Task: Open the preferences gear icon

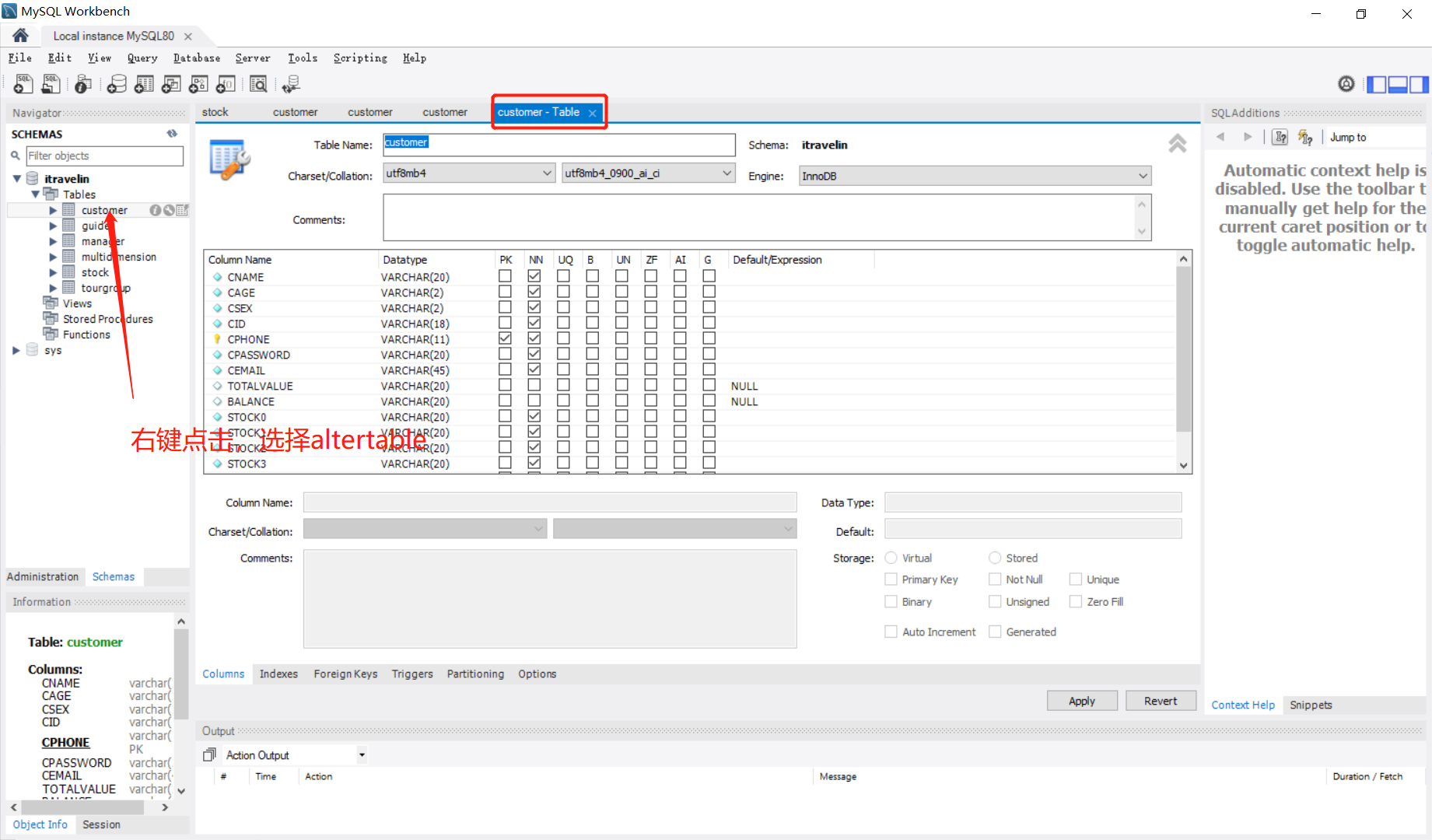Action: (1346, 84)
